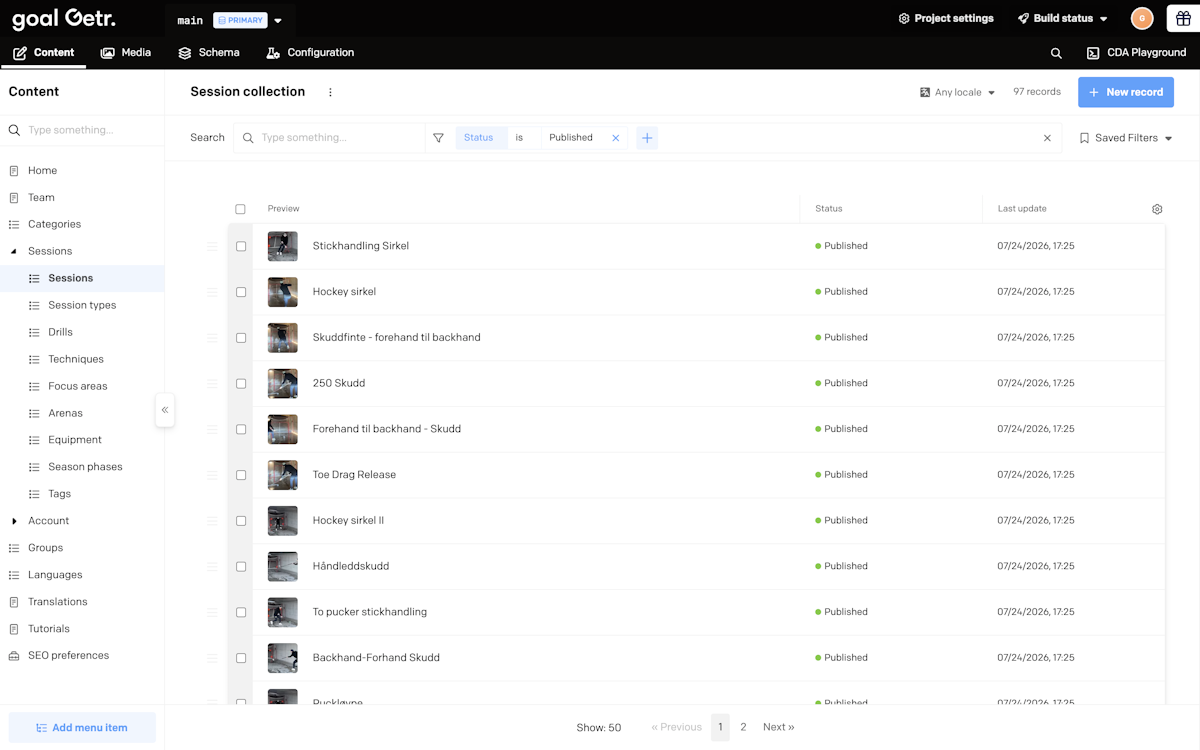Click drag handle of 250 Skudd row
1200x750 pixels.
click(x=212, y=383)
